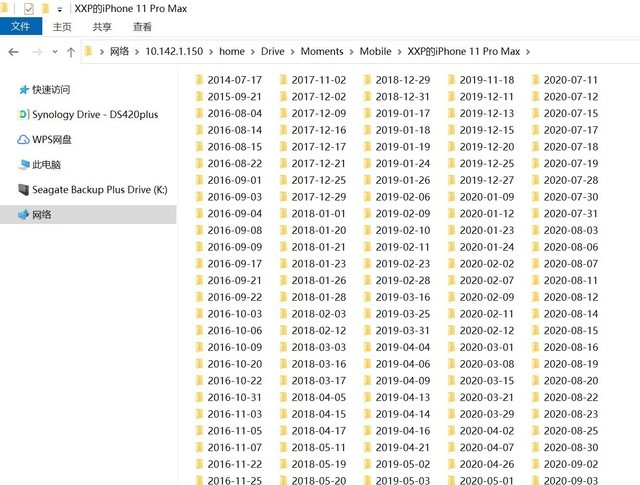Screen dimensions: 640x485
Task: Click Moments breadcrumb segment
Action: click(322, 51)
